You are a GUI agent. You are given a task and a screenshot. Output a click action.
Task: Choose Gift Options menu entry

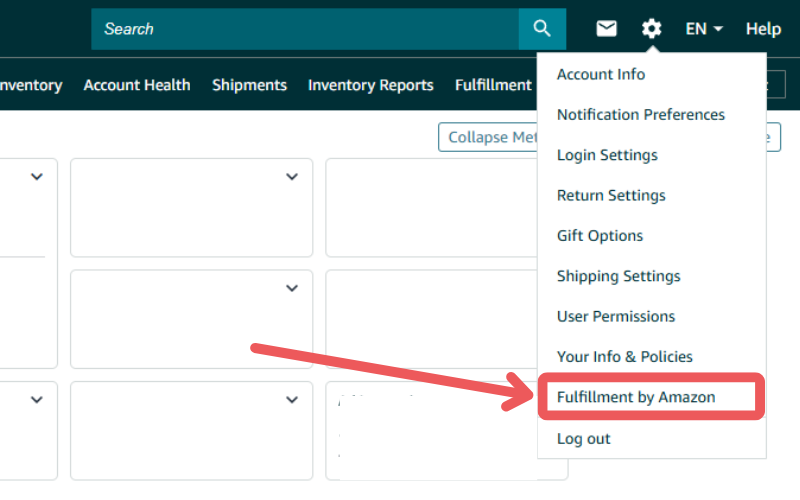[600, 236]
